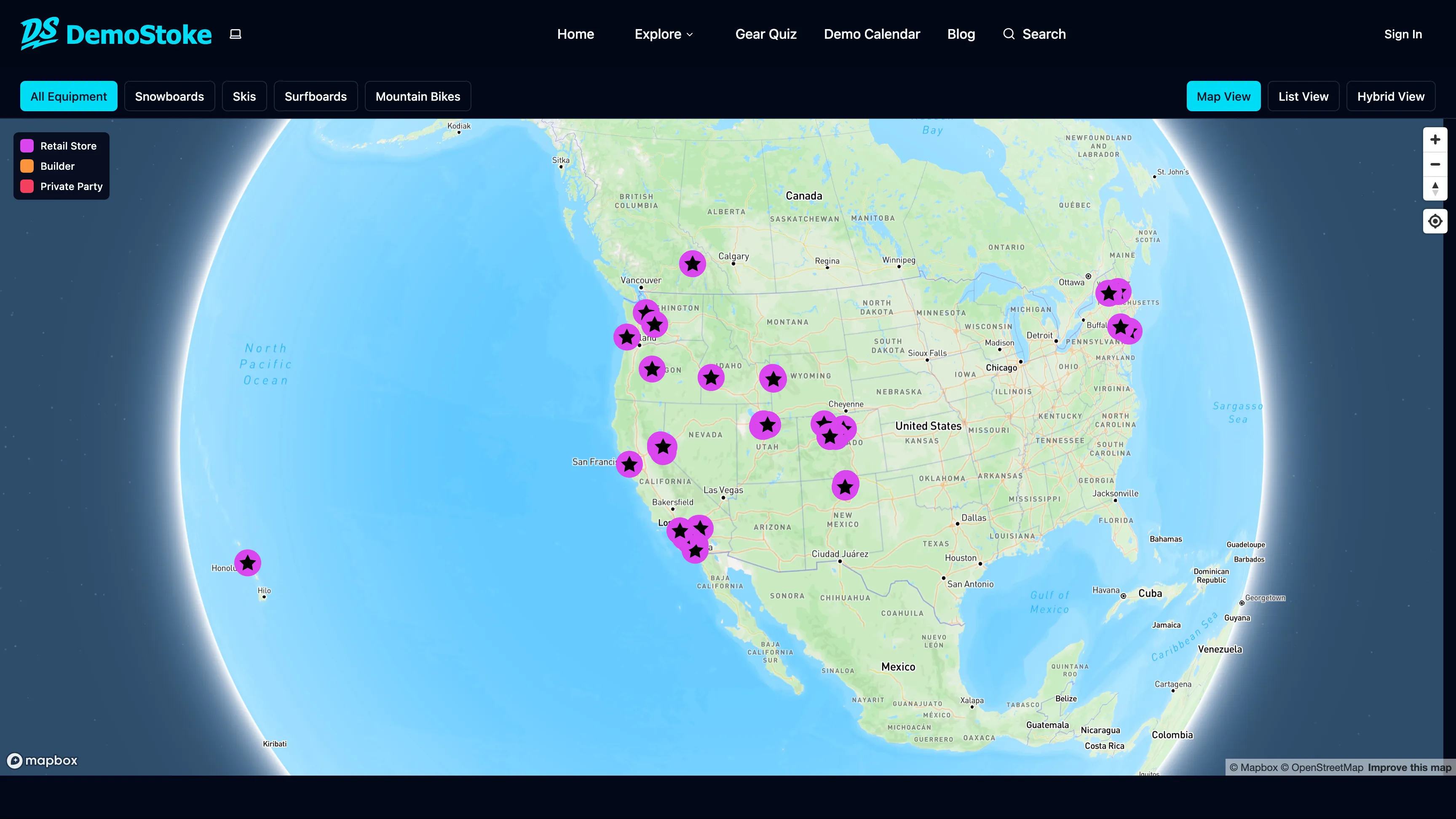Viewport: 1456px width, 819px height.
Task: Click the map zoom out minus icon
Action: (x=1435, y=164)
